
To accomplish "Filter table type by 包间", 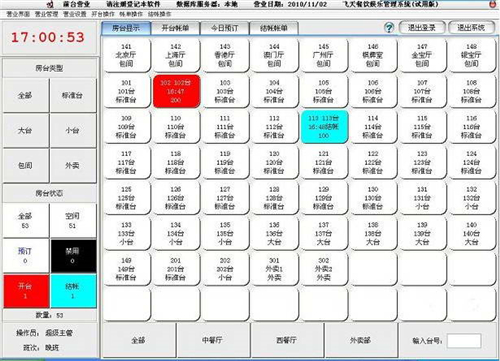I will pos(26,165).
